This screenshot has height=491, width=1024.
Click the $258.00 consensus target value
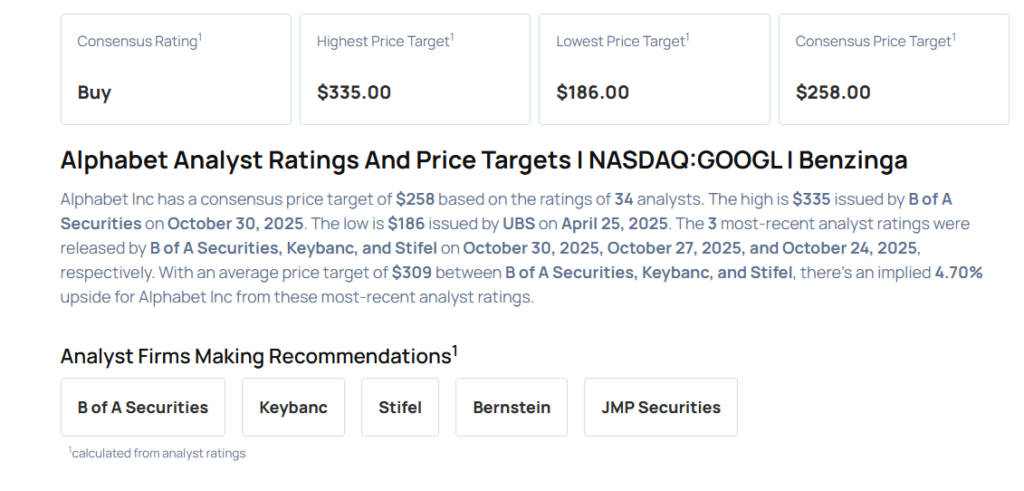(832, 92)
